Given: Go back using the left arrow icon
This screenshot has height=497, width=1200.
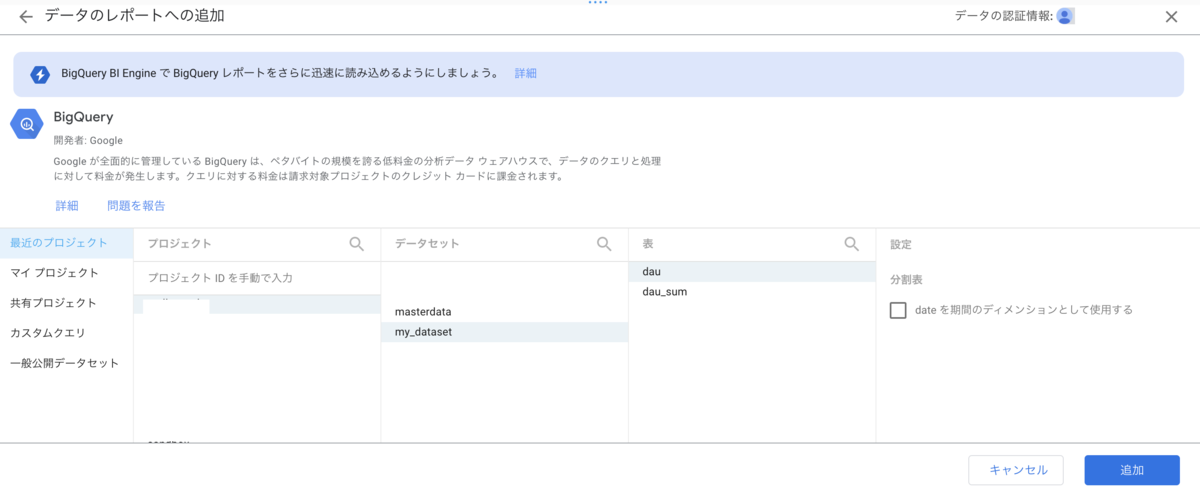Looking at the screenshot, I should (26, 16).
